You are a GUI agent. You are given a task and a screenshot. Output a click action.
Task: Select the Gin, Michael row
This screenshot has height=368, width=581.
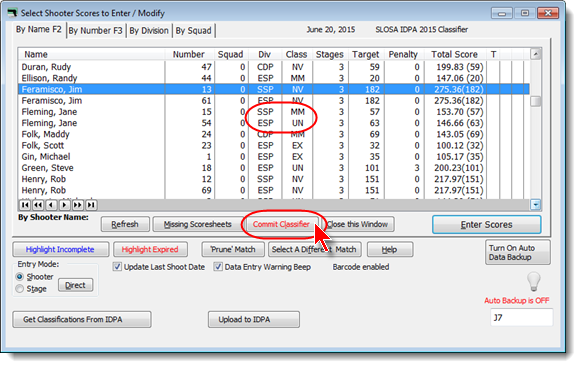click(274, 157)
